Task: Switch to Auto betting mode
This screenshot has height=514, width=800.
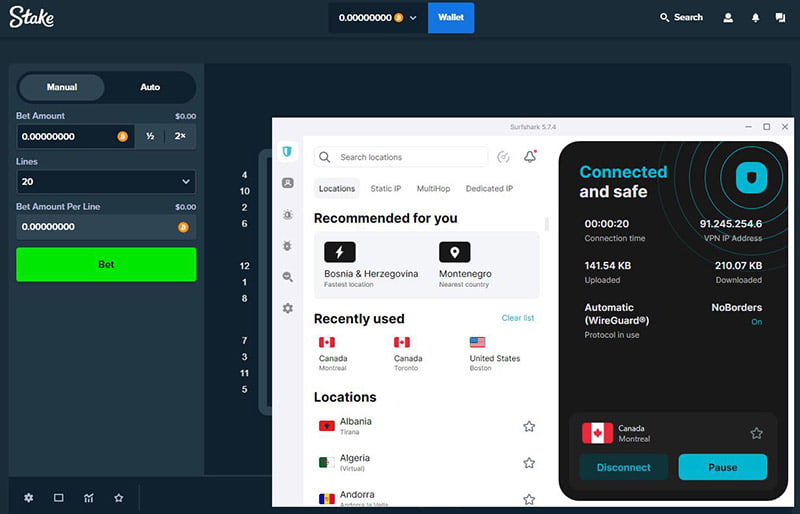Action: pyautogui.click(x=150, y=87)
